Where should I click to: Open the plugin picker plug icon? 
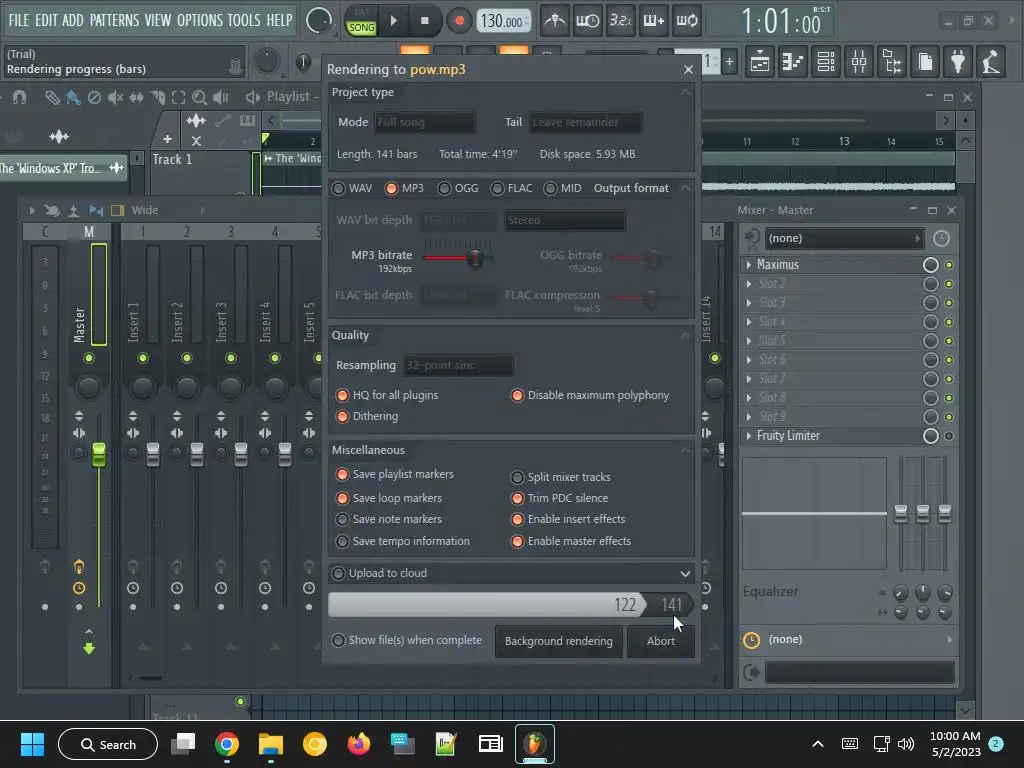(958, 62)
